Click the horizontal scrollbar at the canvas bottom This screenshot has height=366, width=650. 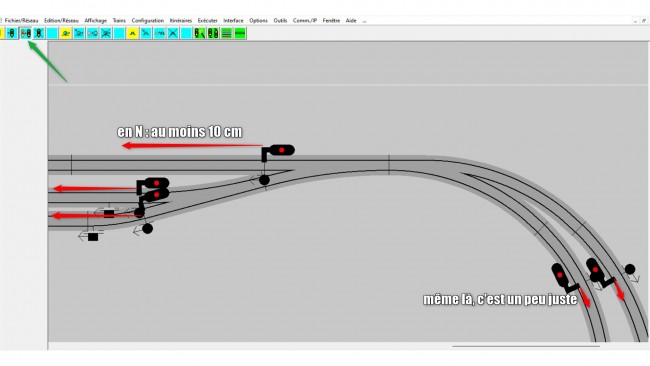click(x=526, y=346)
